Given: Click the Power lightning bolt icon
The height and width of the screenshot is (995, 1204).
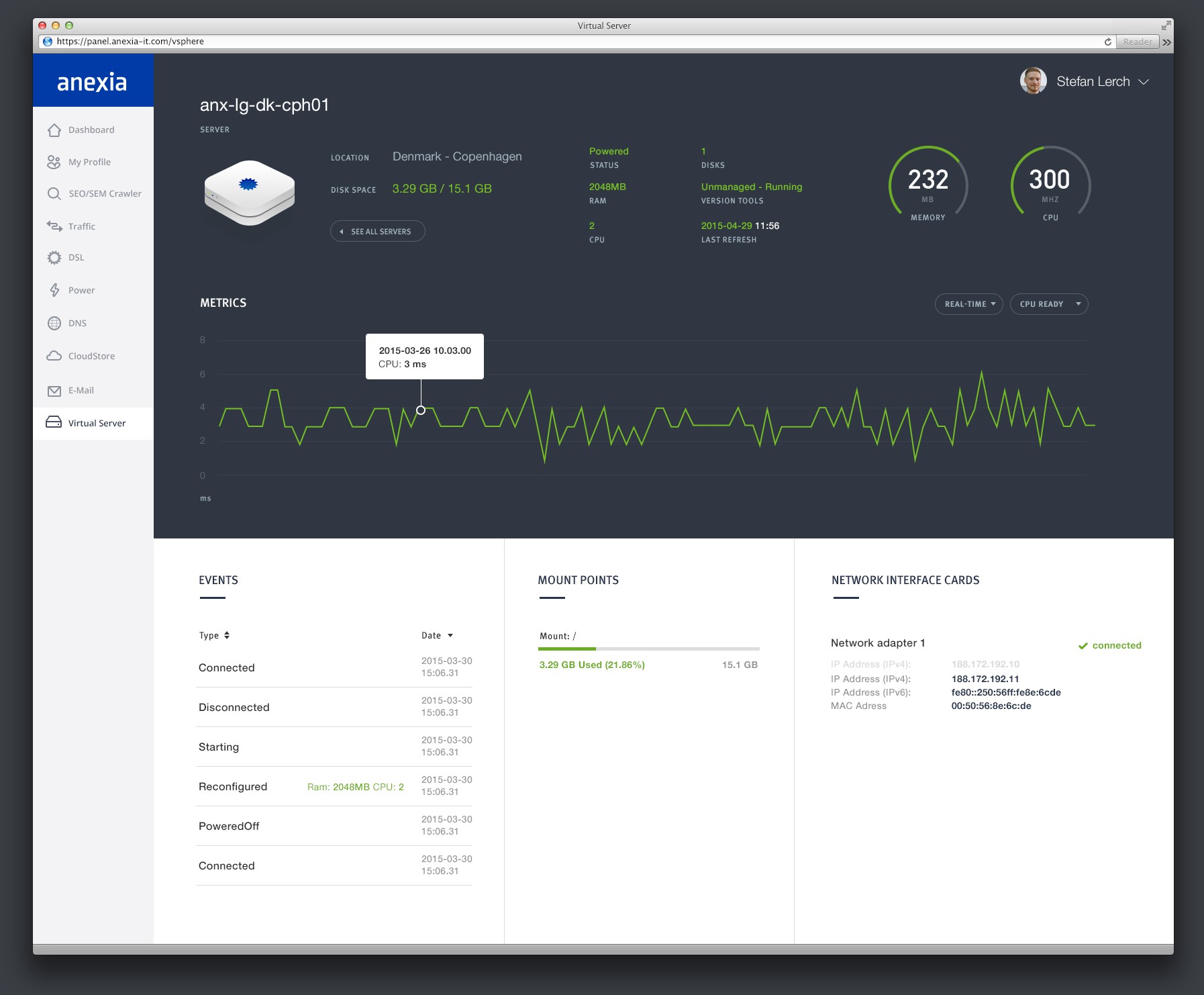Looking at the screenshot, I should coord(54,290).
